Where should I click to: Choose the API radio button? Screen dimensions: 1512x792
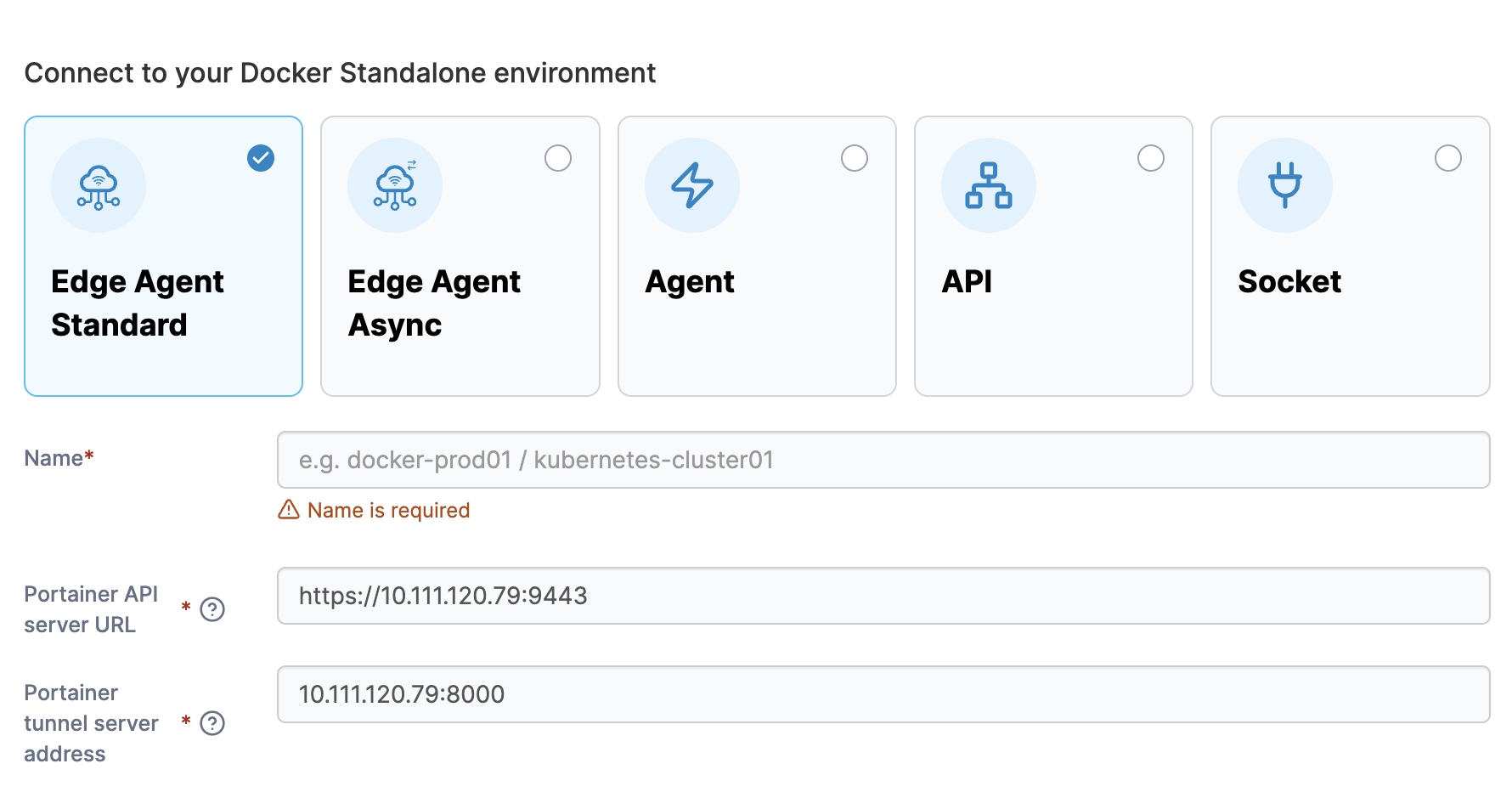pos(1151,158)
